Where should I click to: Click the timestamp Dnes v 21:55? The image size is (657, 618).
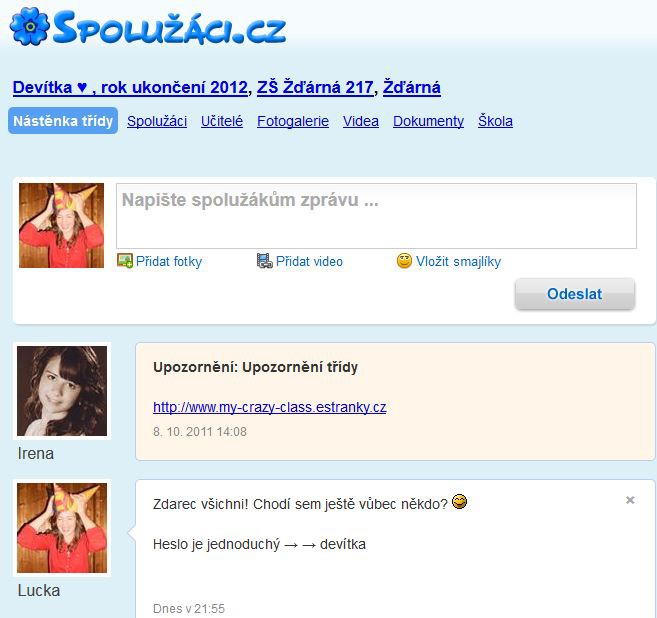tap(189, 608)
